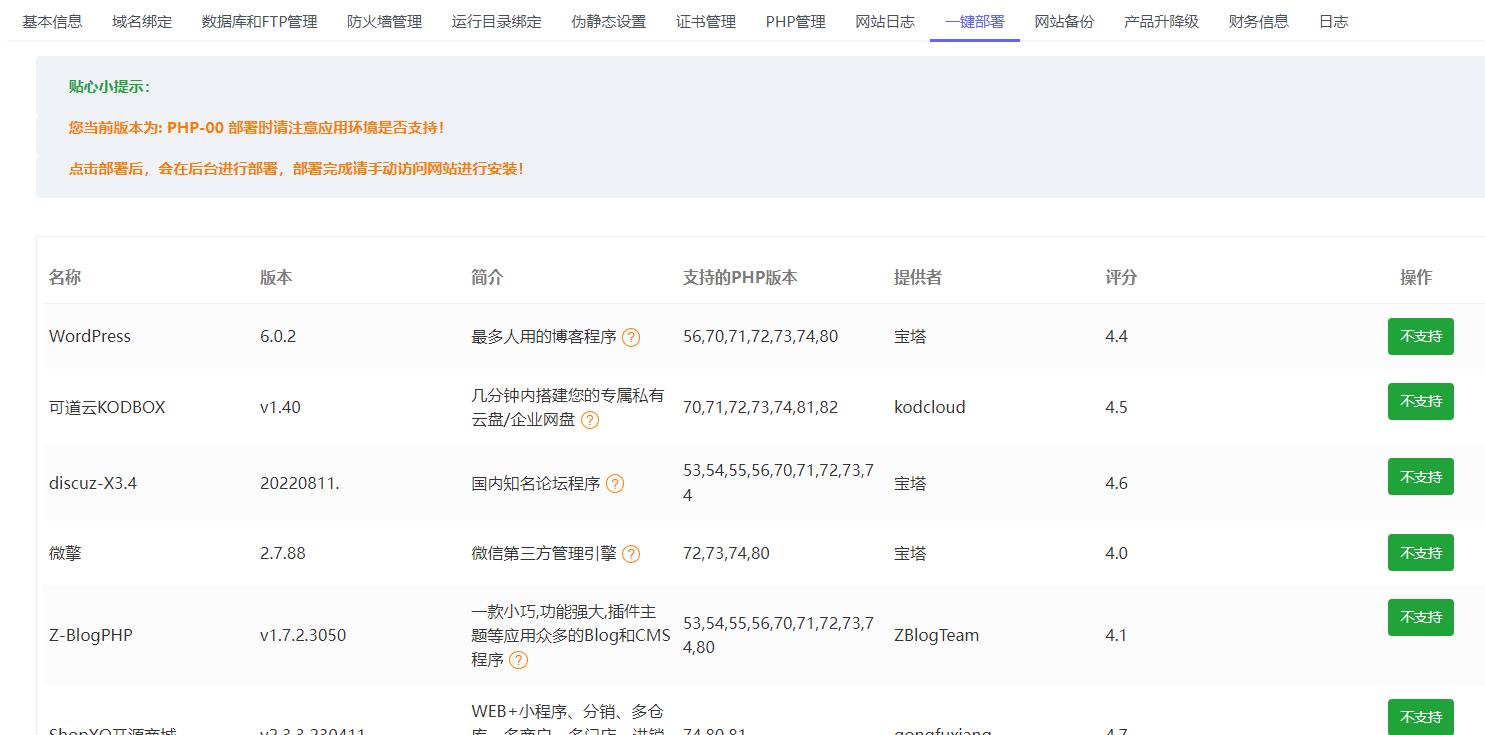Open the 财务信息 tab
The height and width of the screenshot is (735, 1485).
point(1258,21)
